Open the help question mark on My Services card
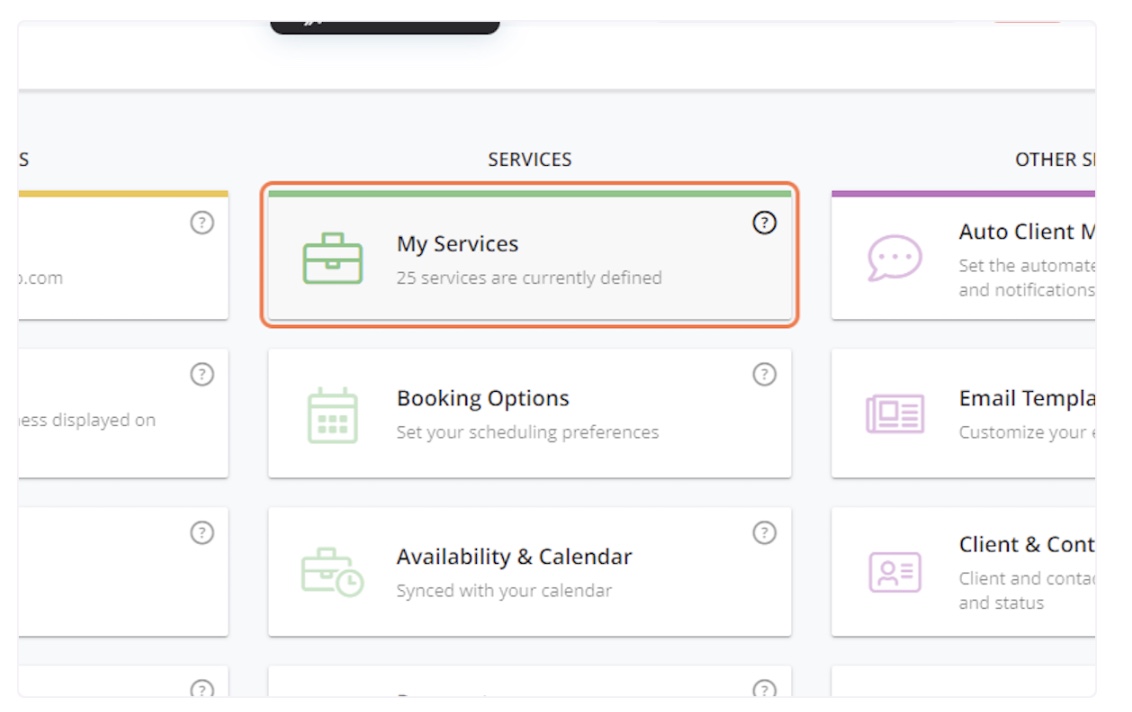This screenshot has height=712, width=1132. click(764, 224)
